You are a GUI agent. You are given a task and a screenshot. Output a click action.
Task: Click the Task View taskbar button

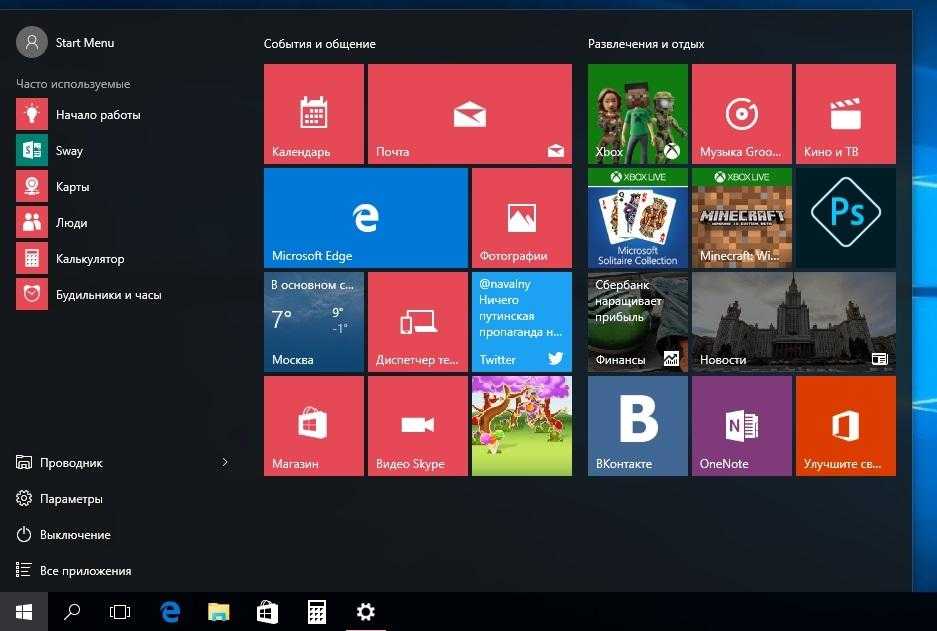(120, 612)
